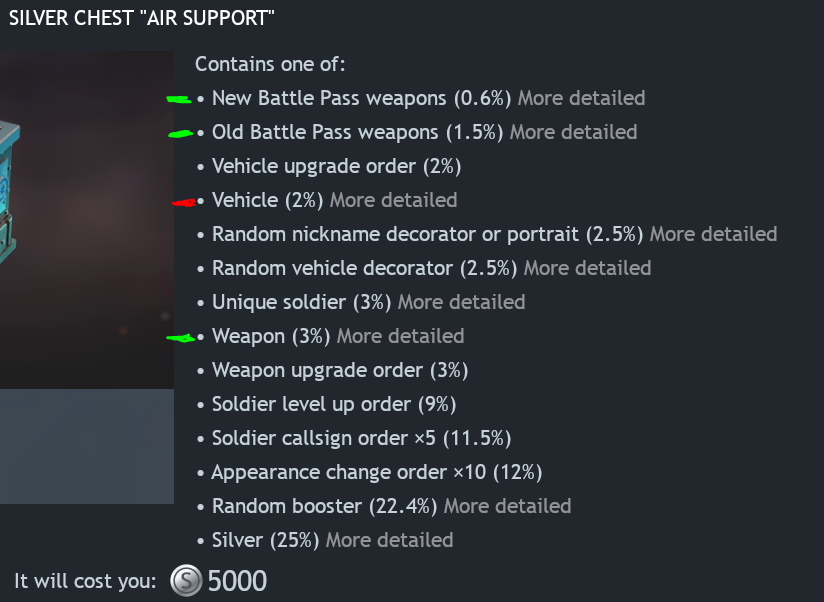
Task: Click the green mark beside Weapon (3%)
Action: pos(181,339)
